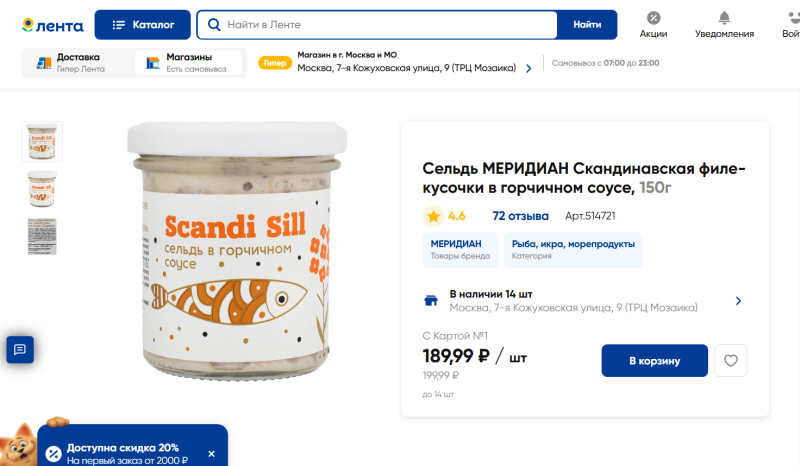Image resolution: width=800 pixels, height=466 pixels.
Task: Open the 72 отзыва reviews link
Action: coord(520,215)
